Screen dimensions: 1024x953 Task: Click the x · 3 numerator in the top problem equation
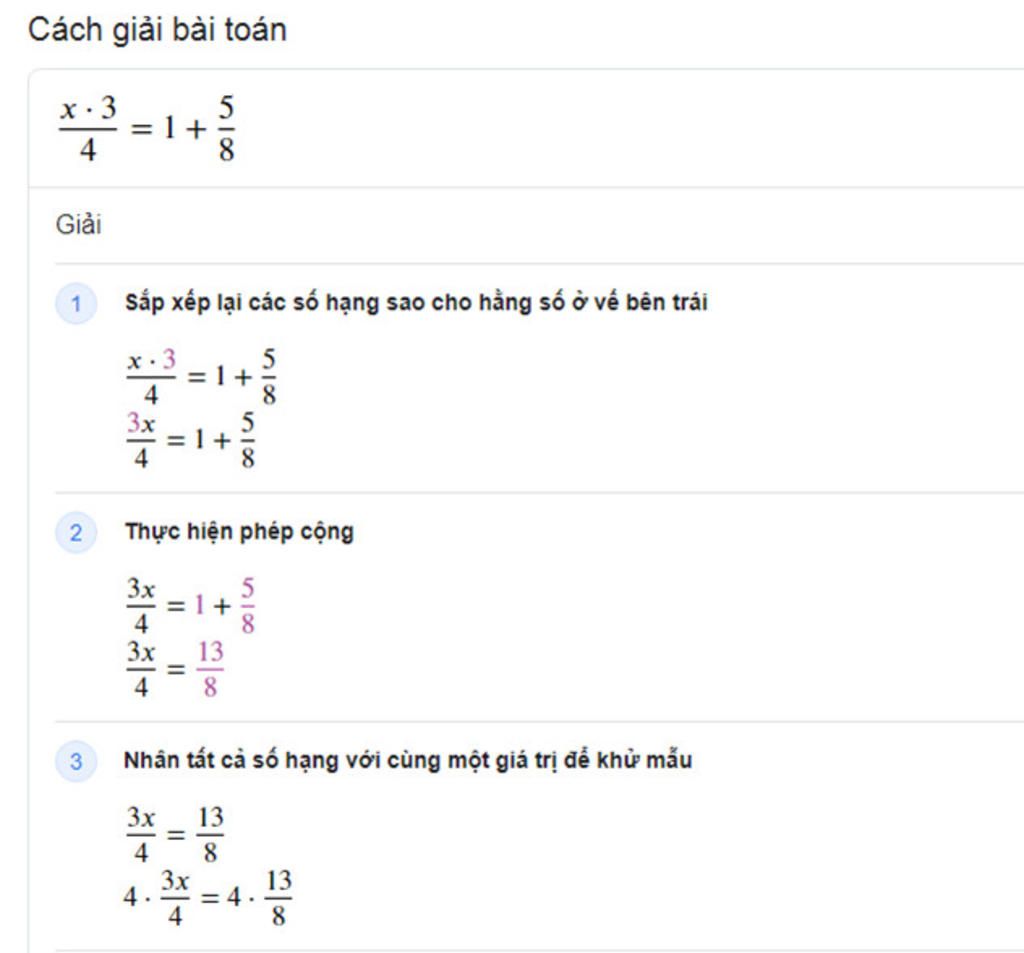[88, 109]
